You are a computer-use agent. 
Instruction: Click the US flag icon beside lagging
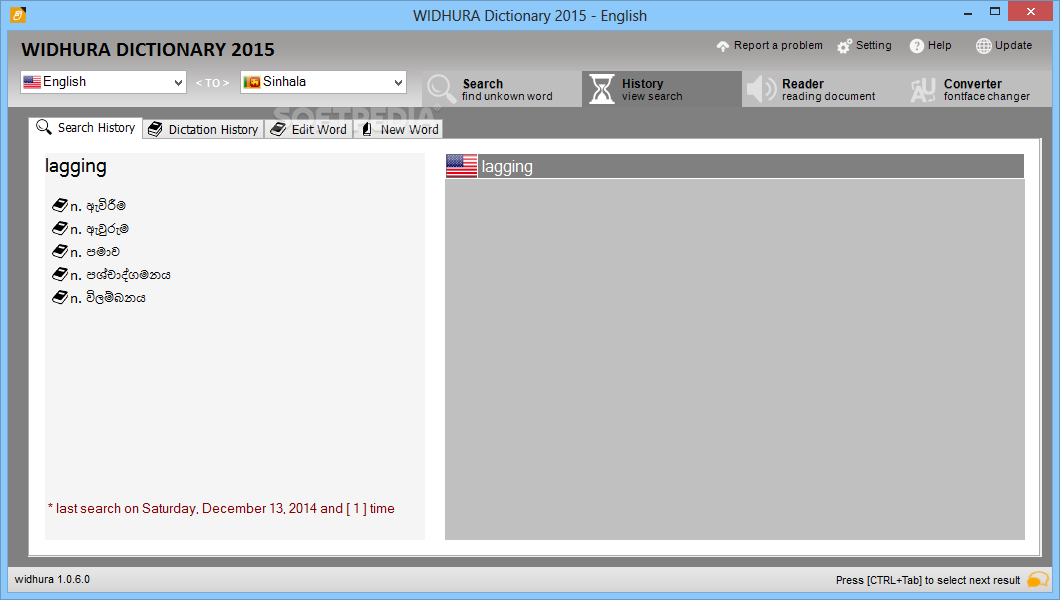[x=462, y=166]
